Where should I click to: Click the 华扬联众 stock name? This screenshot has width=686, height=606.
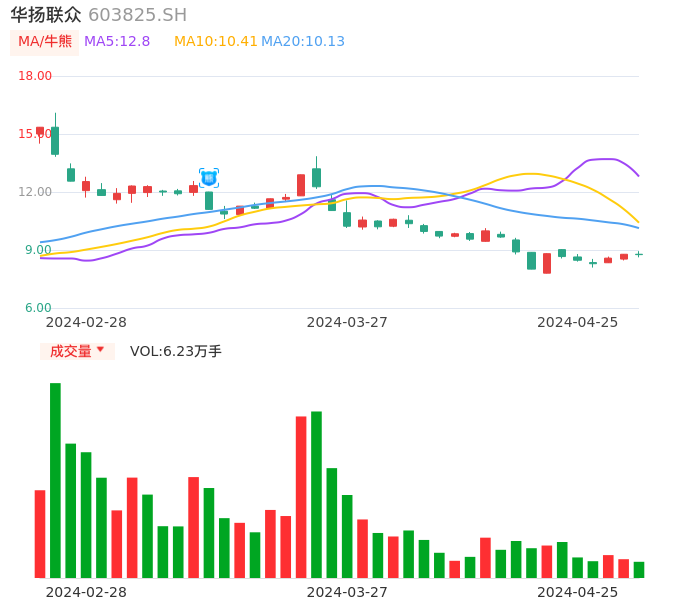(x=46, y=15)
